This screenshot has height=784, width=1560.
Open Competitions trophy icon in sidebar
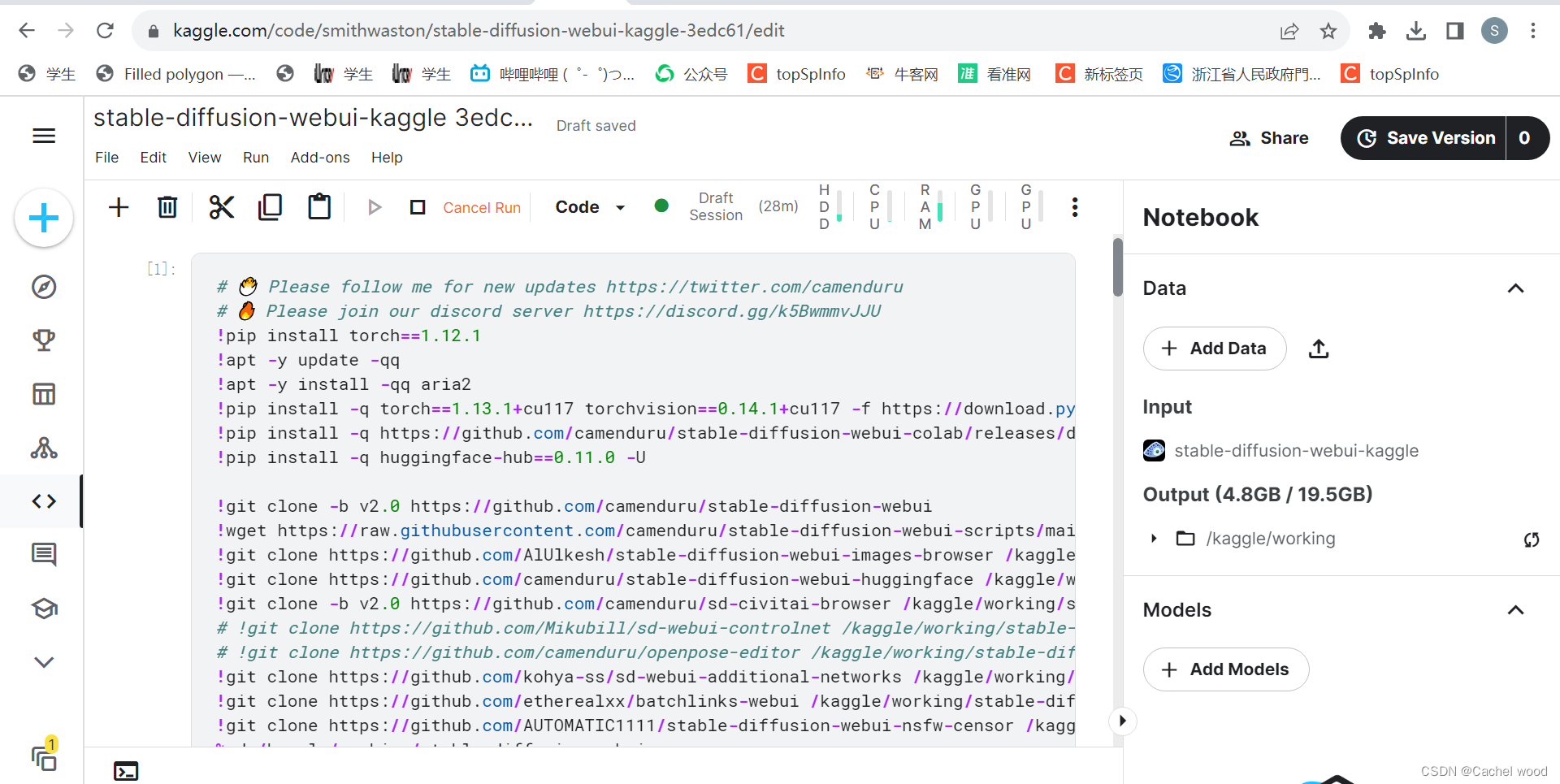point(44,340)
